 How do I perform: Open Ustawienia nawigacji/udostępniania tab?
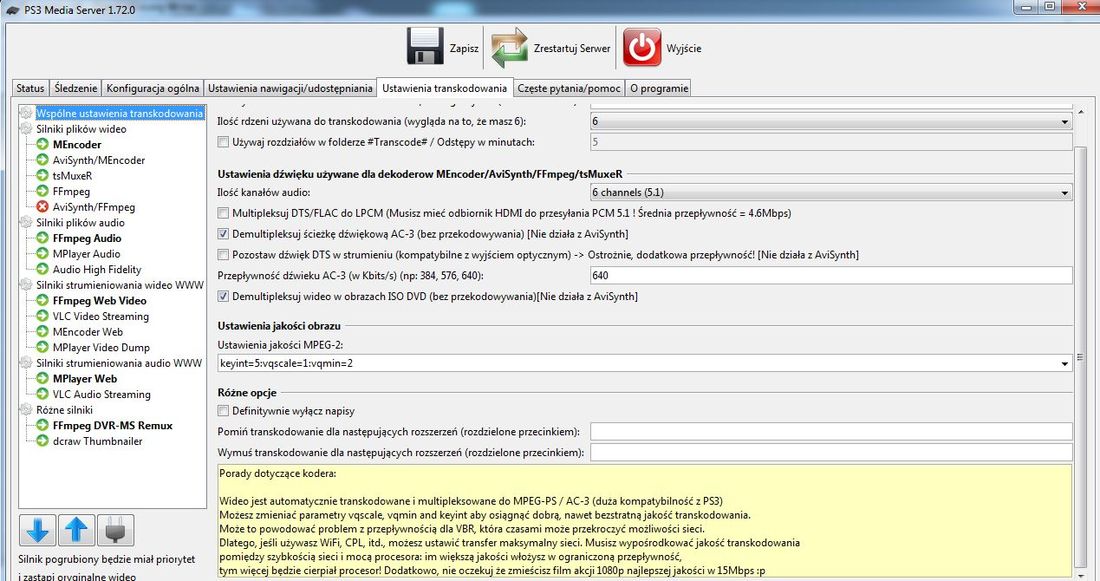[290, 88]
